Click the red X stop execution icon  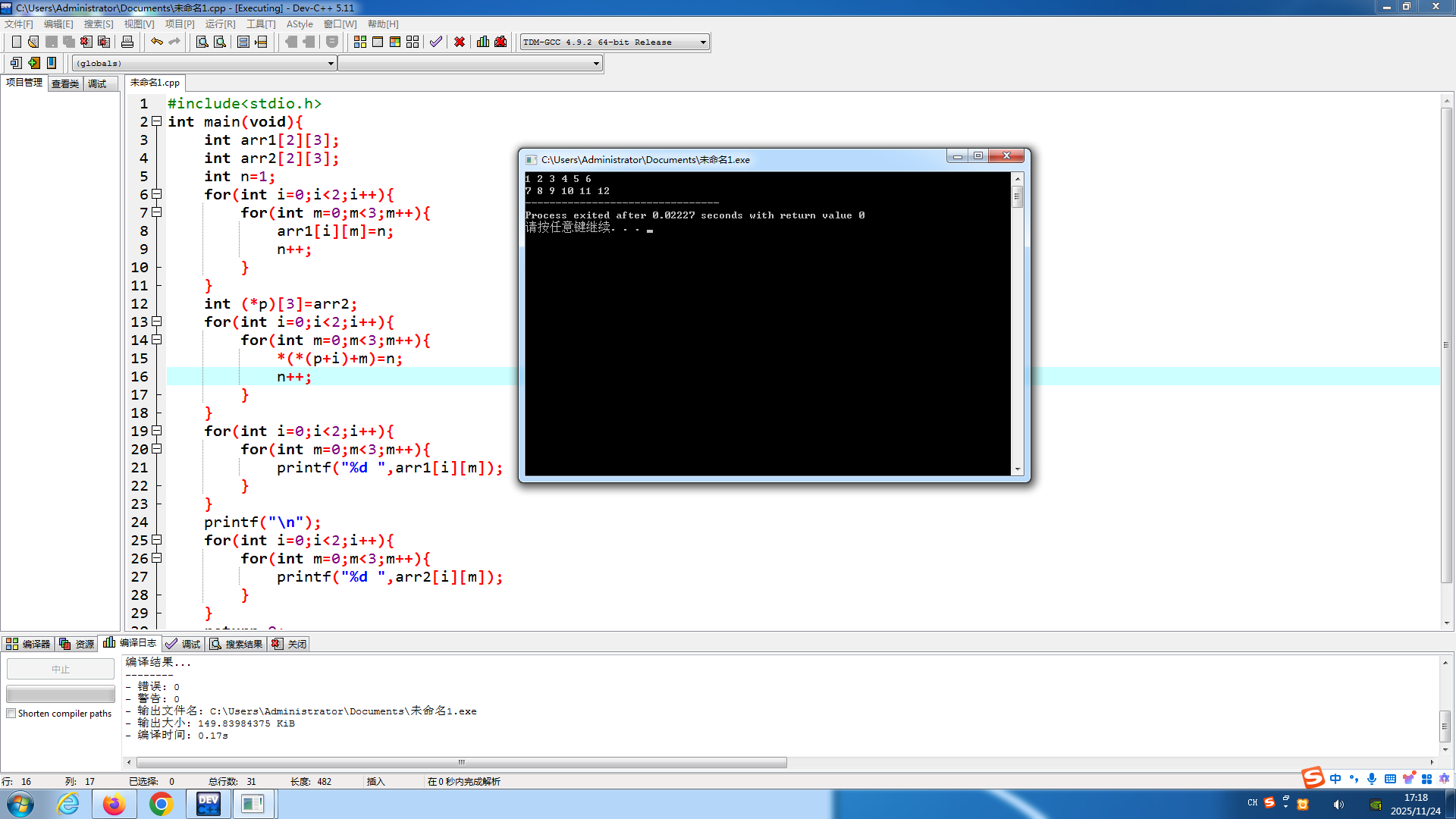coord(460,42)
